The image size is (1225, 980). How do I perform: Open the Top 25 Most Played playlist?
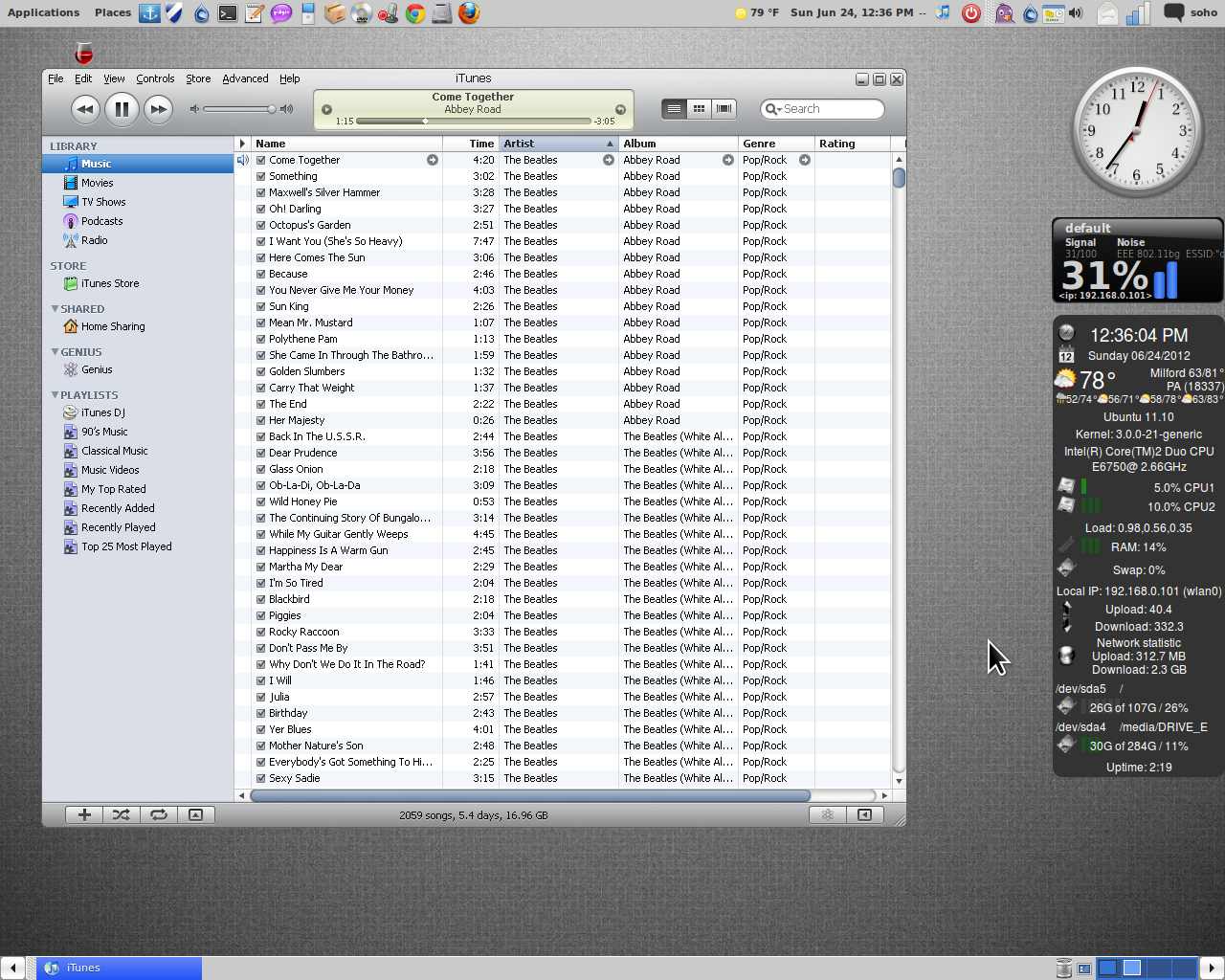click(x=126, y=546)
